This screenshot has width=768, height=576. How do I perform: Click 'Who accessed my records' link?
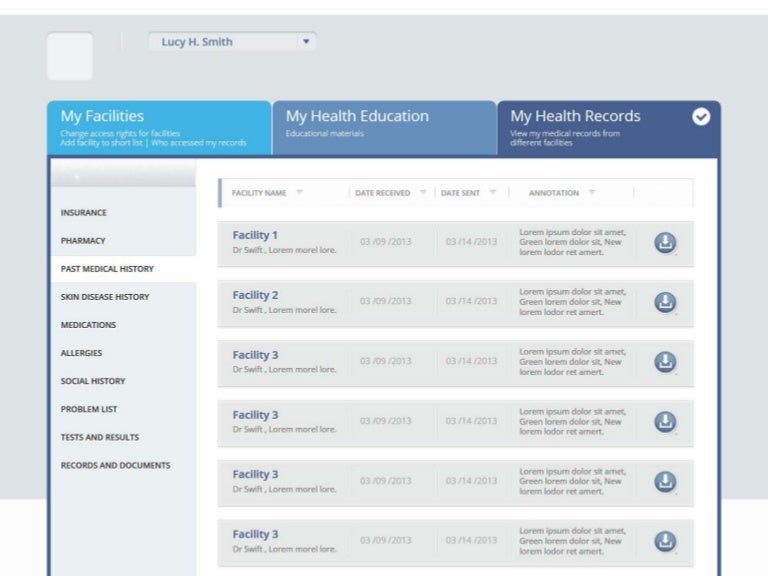[x=198, y=143]
